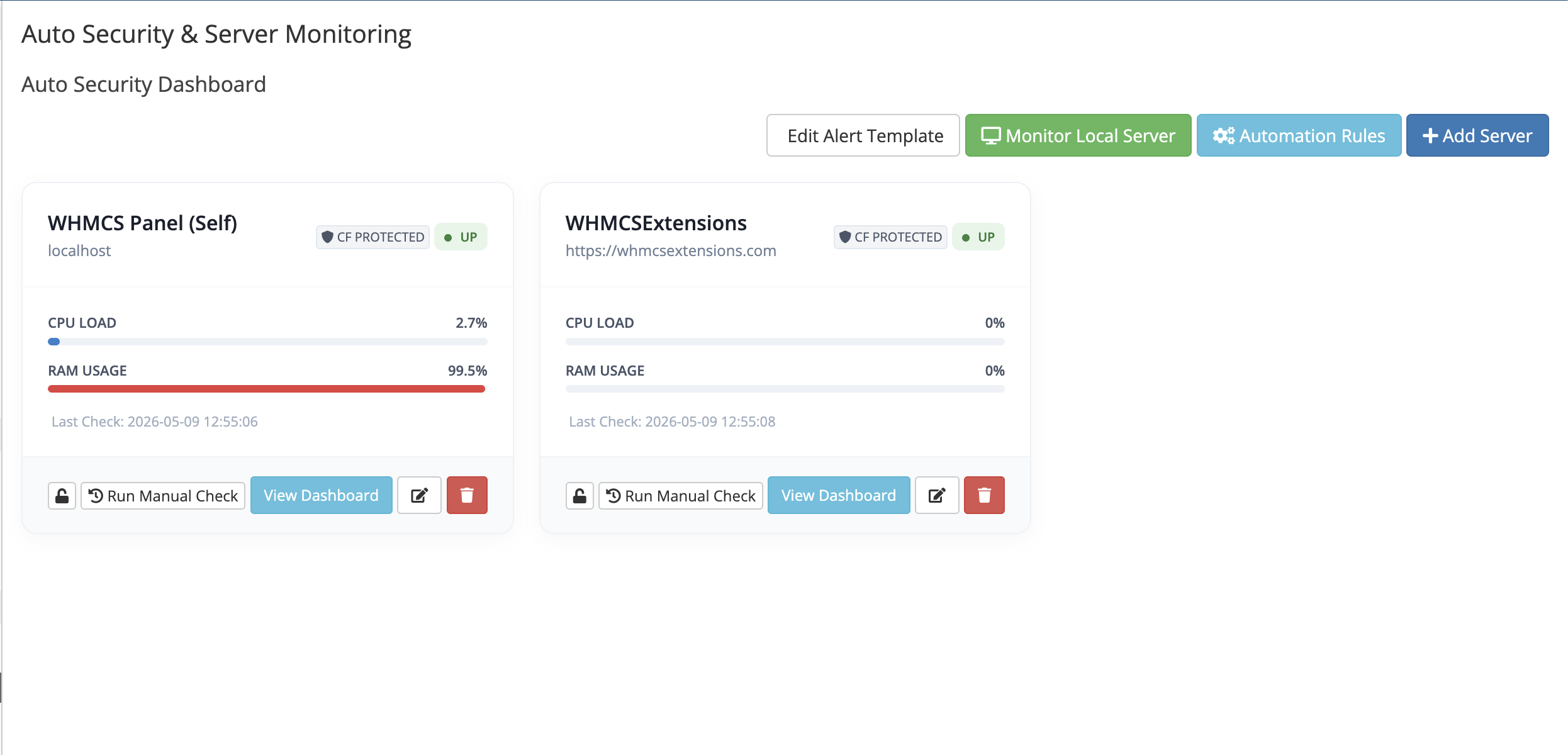The image size is (1568, 755).
Task: Click the WHMCS Panel (Self) title
Action: [142, 223]
